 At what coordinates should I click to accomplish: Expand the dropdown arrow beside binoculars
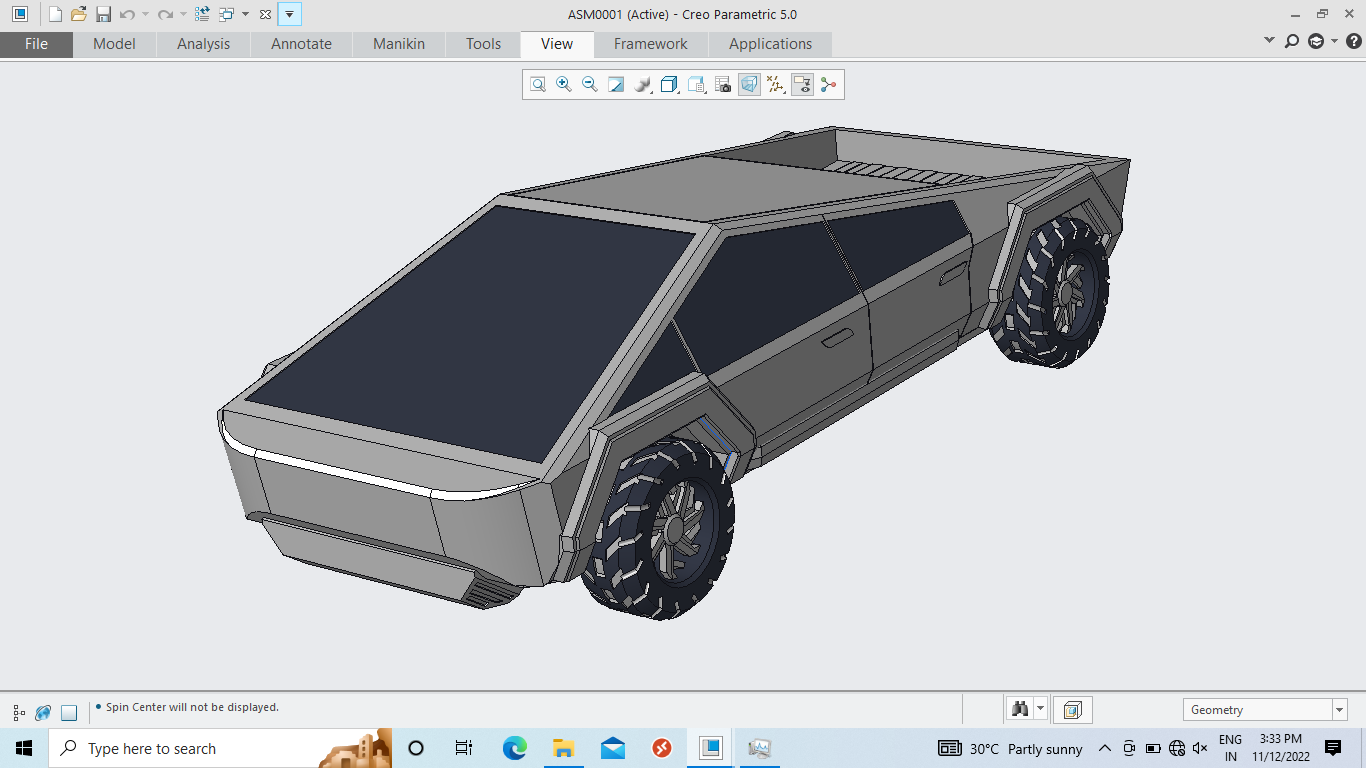pos(1040,709)
